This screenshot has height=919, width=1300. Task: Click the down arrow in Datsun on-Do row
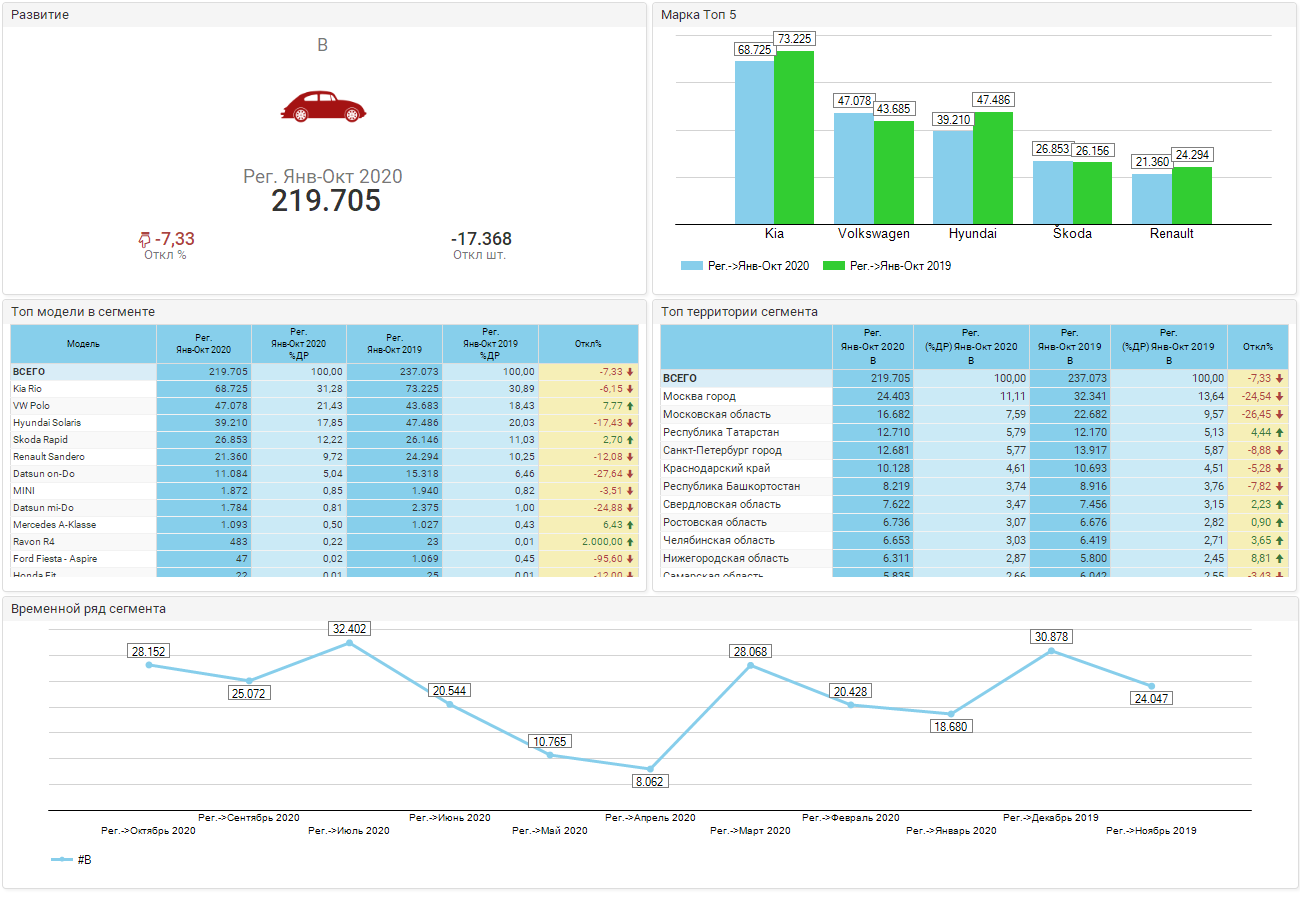point(630,473)
